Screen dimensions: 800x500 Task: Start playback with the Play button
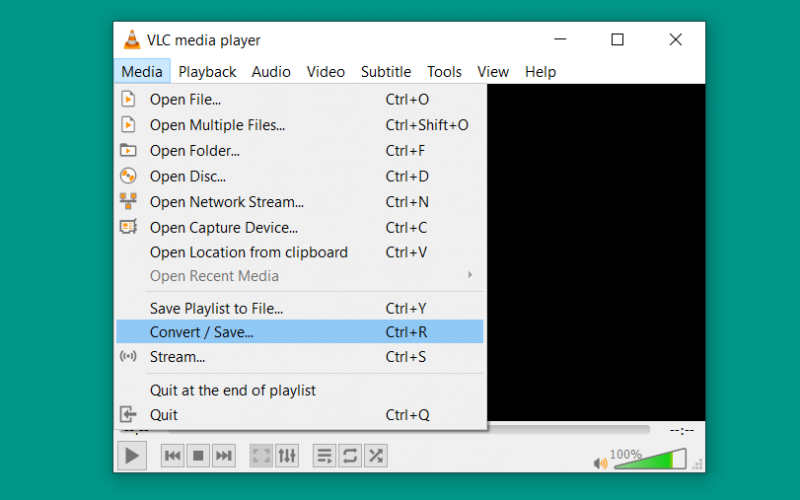click(132, 456)
